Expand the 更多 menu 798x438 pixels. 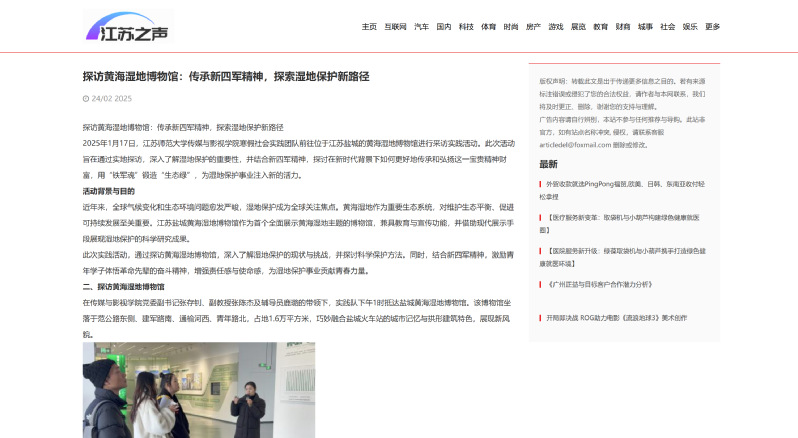tap(712, 27)
